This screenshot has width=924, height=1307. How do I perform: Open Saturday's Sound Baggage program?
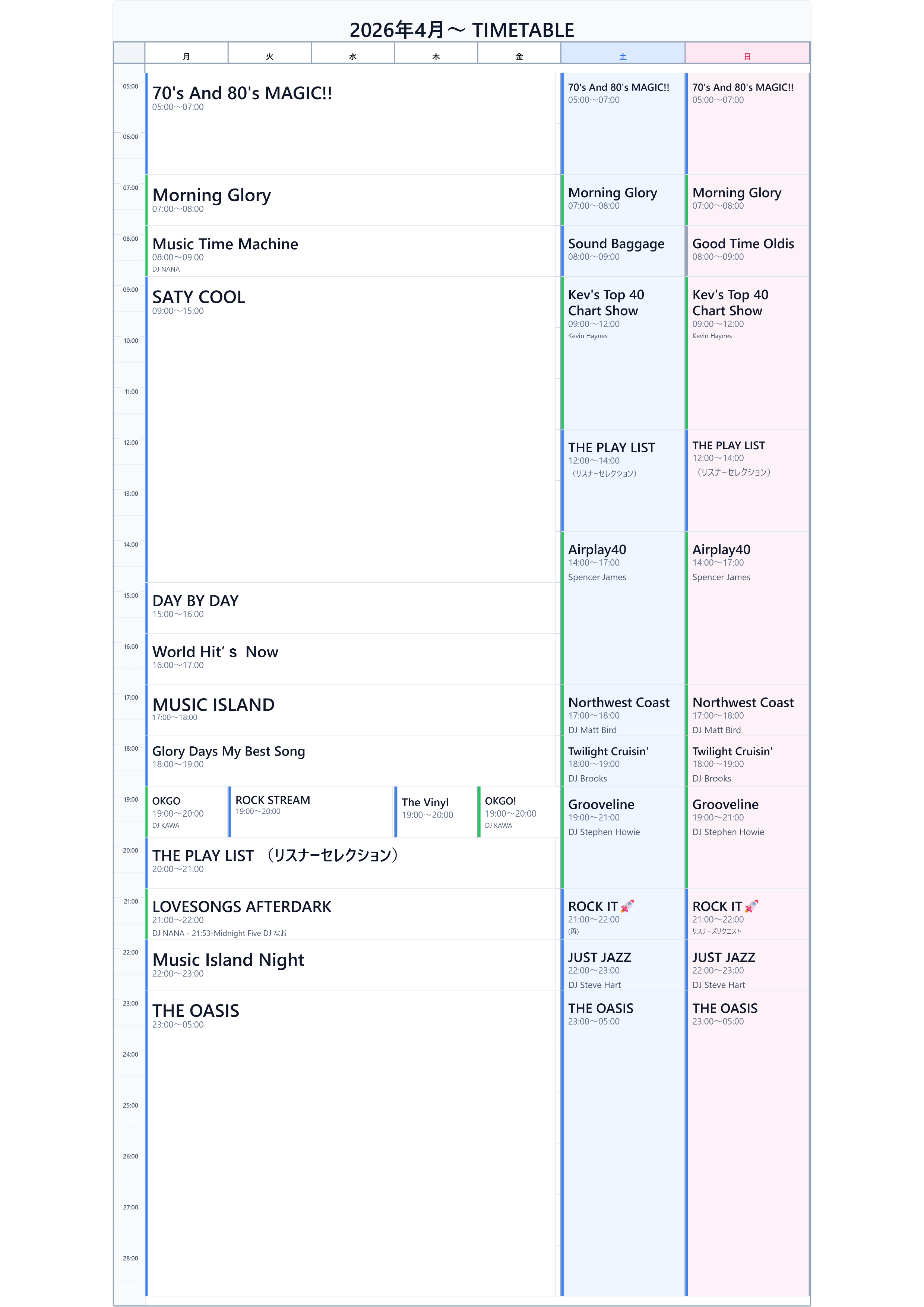click(622, 250)
